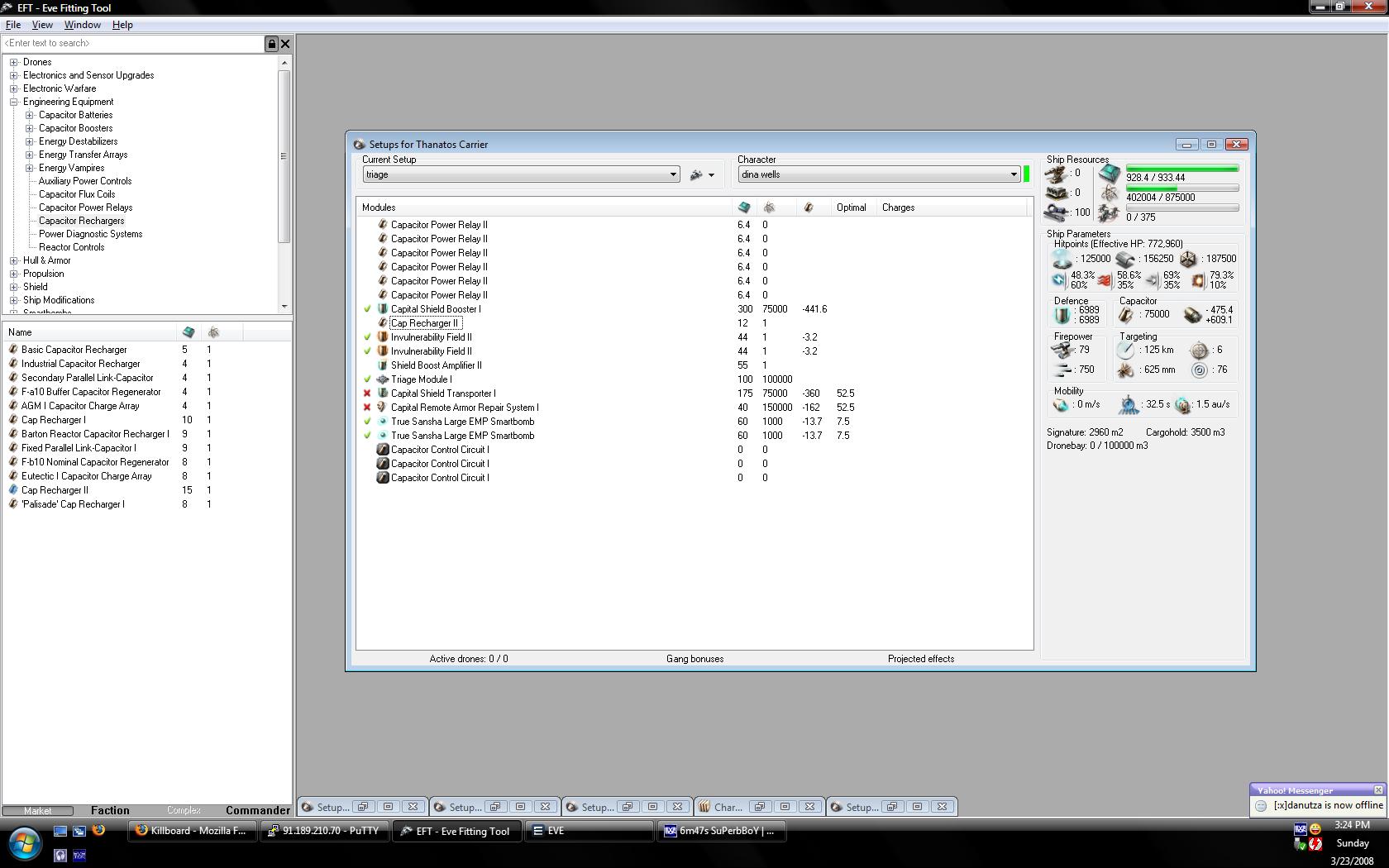Image resolution: width=1389 pixels, height=868 pixels.
Task: Click the green character status indicator
Action: (x=1027, y=174)
